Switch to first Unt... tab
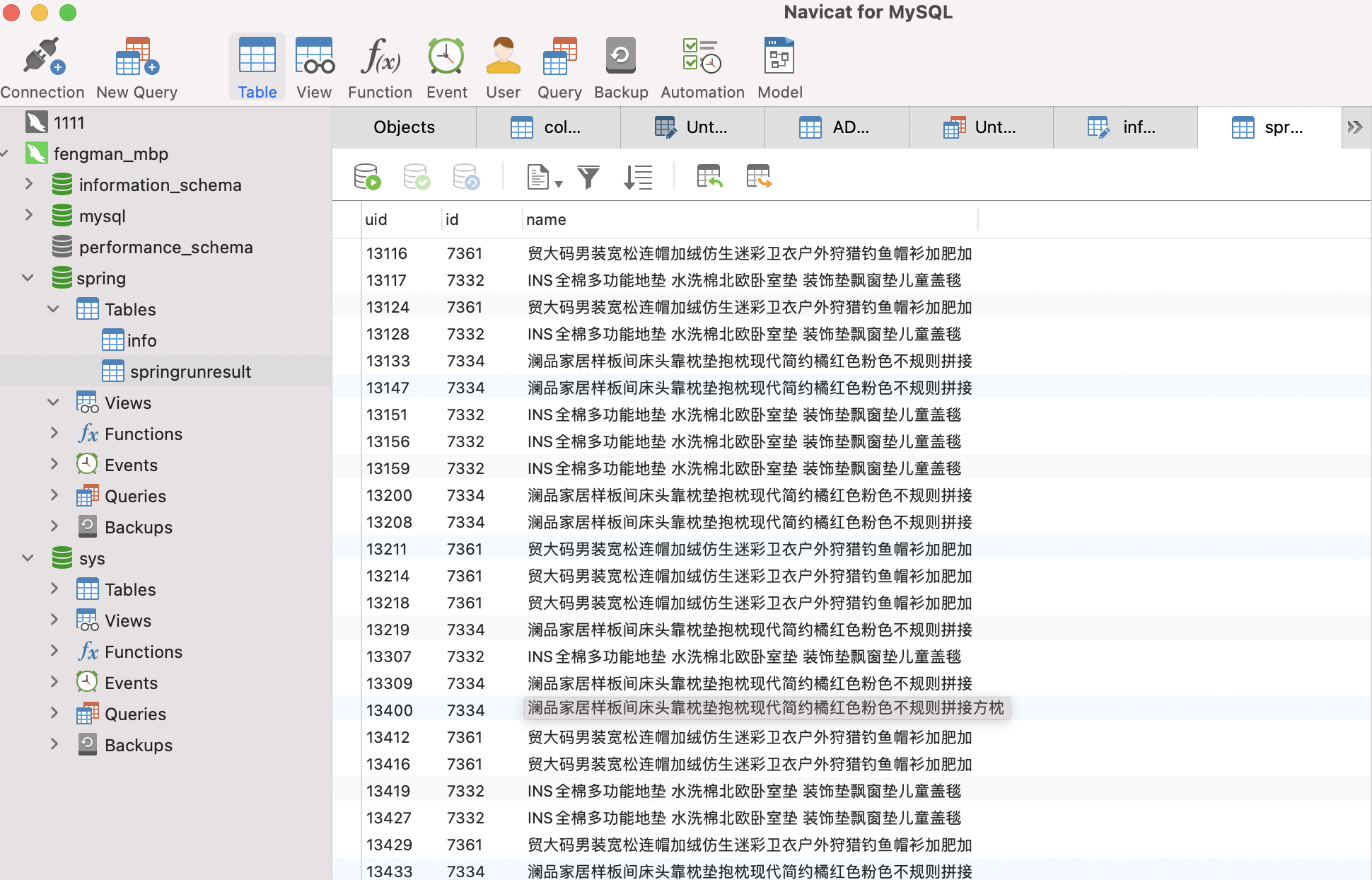Image resolution: width=1372 pixels, height=880 pixels. point(692,127)
